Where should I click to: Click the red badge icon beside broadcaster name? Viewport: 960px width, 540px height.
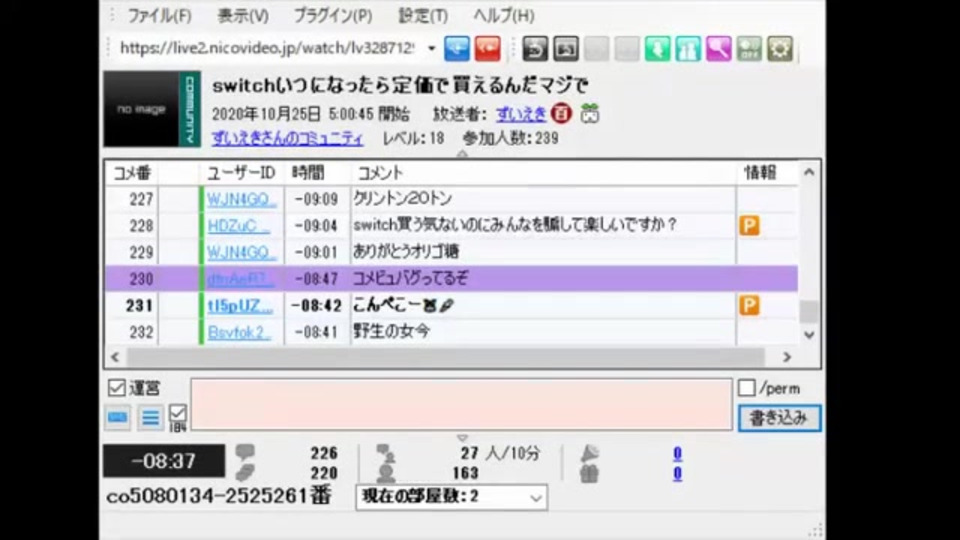click(561, 113)
